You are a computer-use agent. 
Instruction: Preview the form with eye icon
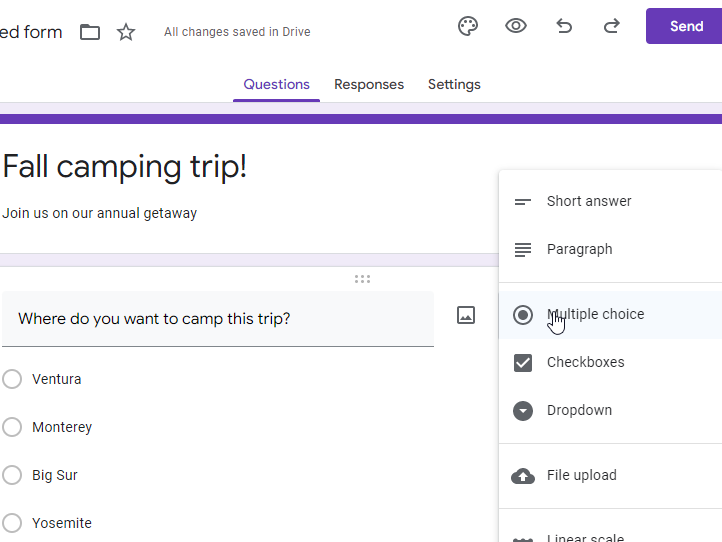click(x=516, y=27)
